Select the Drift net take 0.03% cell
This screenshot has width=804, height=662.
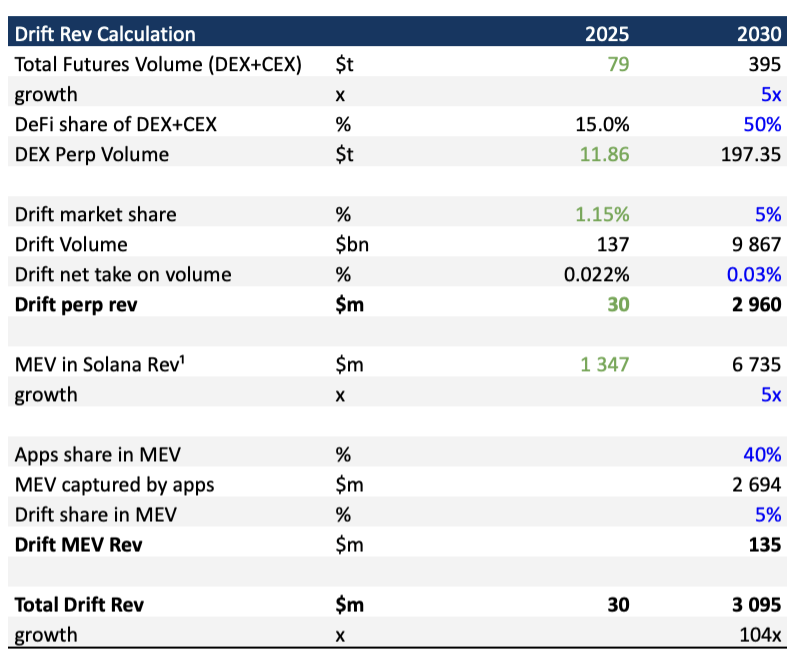754,274
